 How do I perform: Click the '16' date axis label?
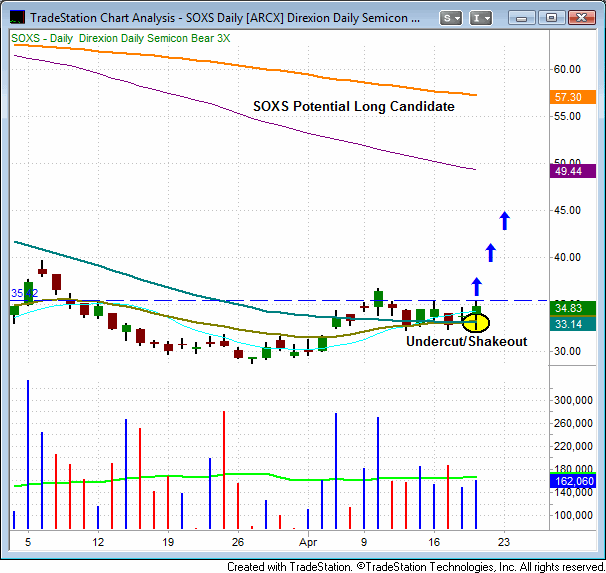[x=434, y=542]
